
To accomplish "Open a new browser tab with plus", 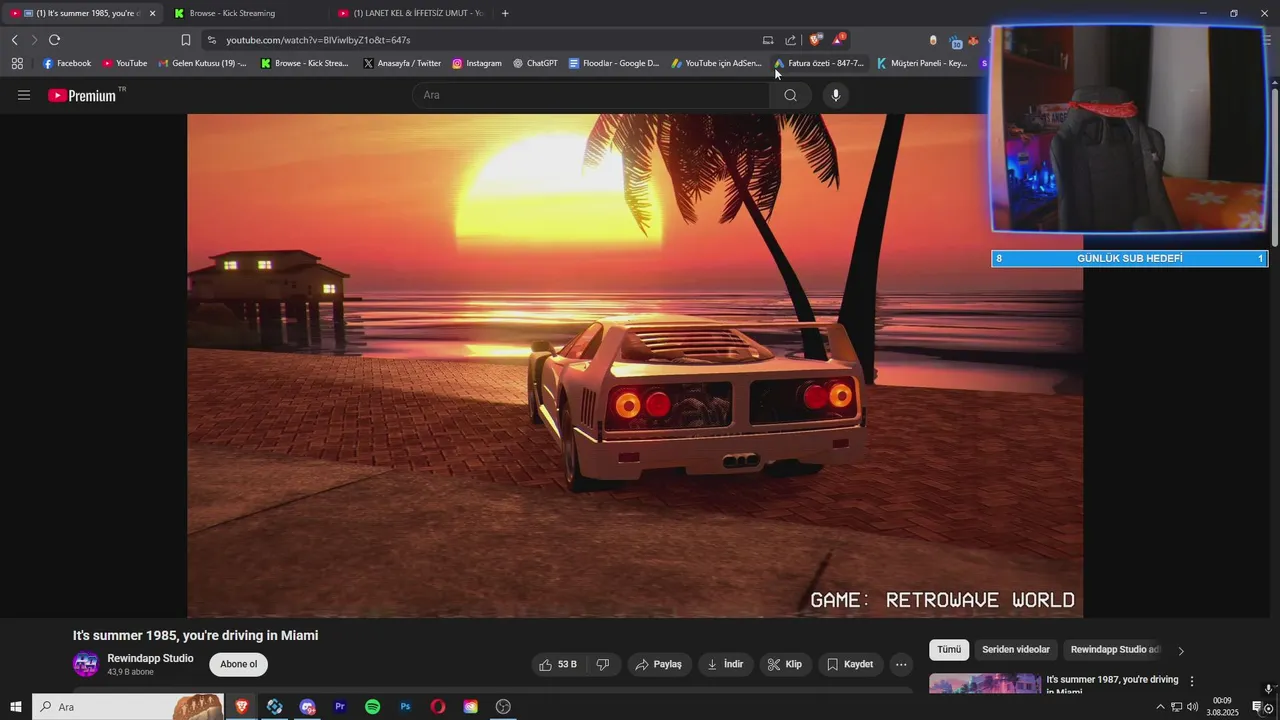I will (505, 13).
